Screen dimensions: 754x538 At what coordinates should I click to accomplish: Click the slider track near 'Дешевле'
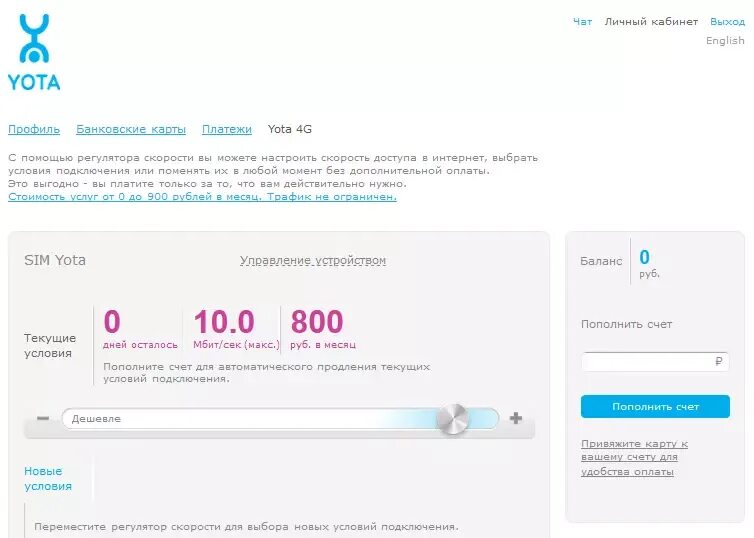pyautogui.click(x=280, y=419)
